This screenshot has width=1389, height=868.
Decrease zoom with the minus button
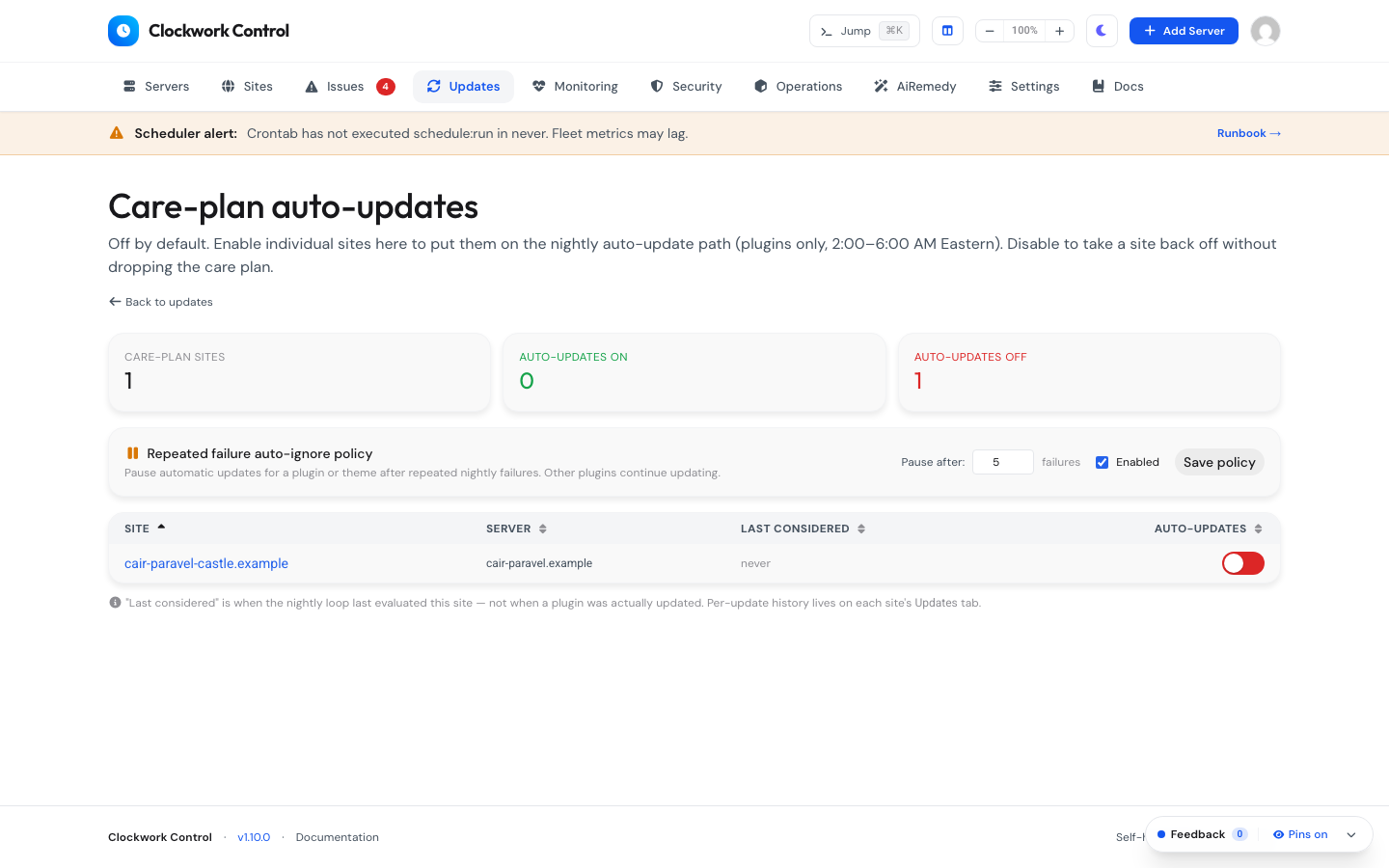coord(990,31)
